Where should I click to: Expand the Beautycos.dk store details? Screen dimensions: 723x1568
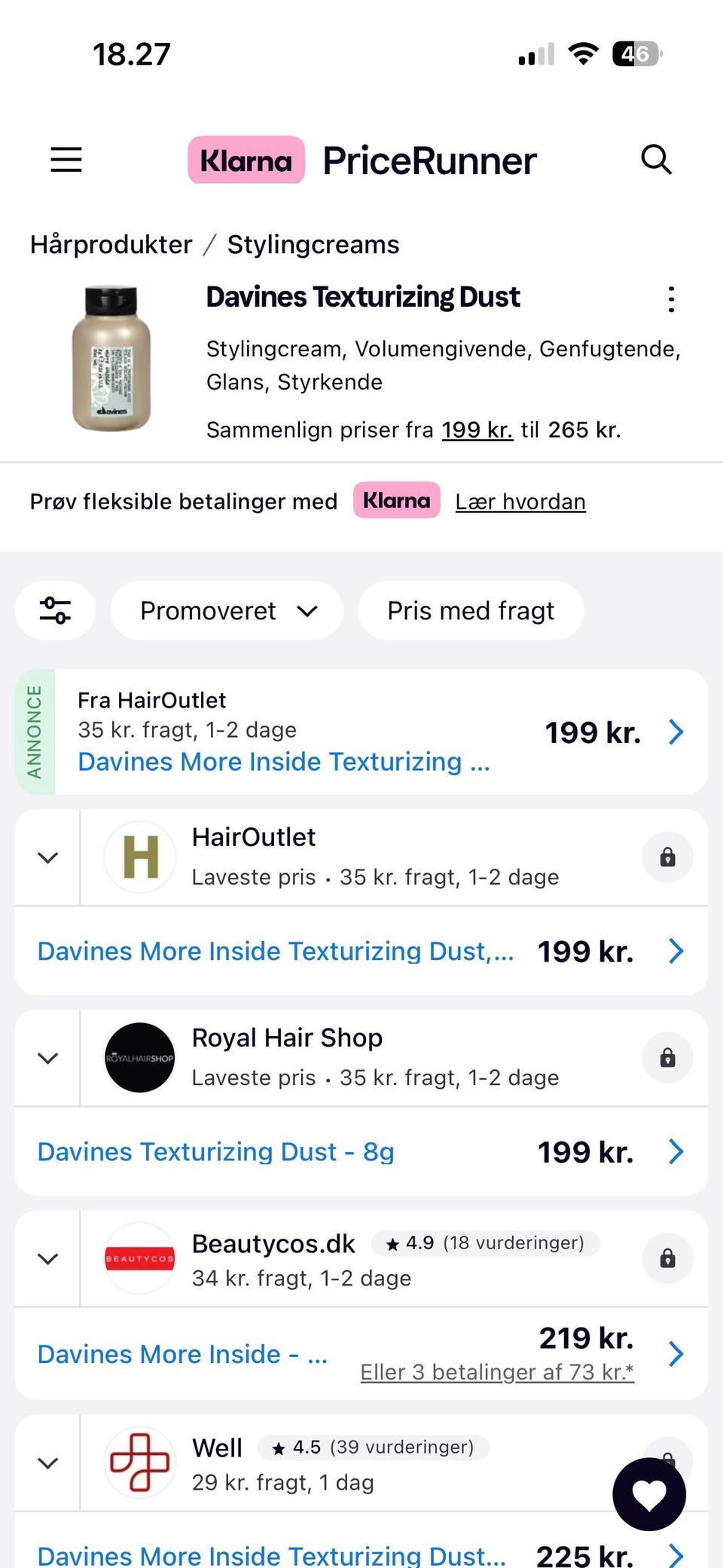point(48,1258)
